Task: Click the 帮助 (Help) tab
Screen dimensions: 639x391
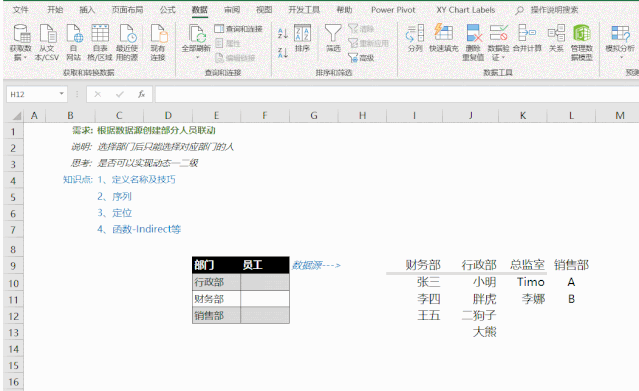Action: (344, 10)
